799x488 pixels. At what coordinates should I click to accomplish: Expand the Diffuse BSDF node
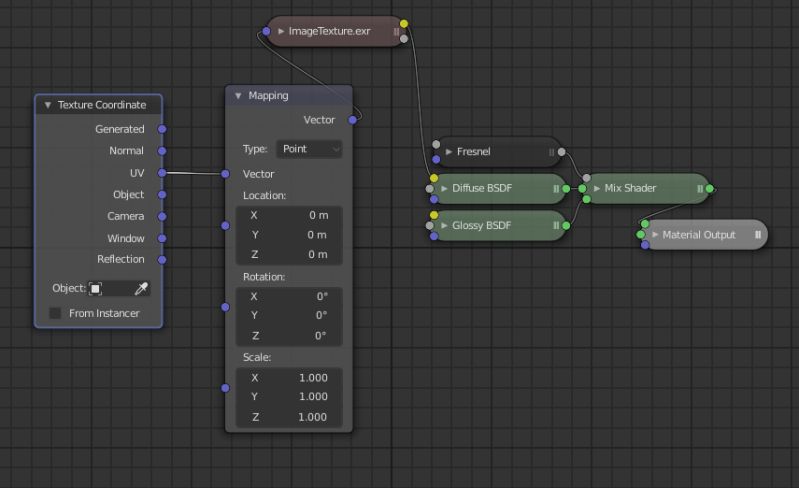444,188
